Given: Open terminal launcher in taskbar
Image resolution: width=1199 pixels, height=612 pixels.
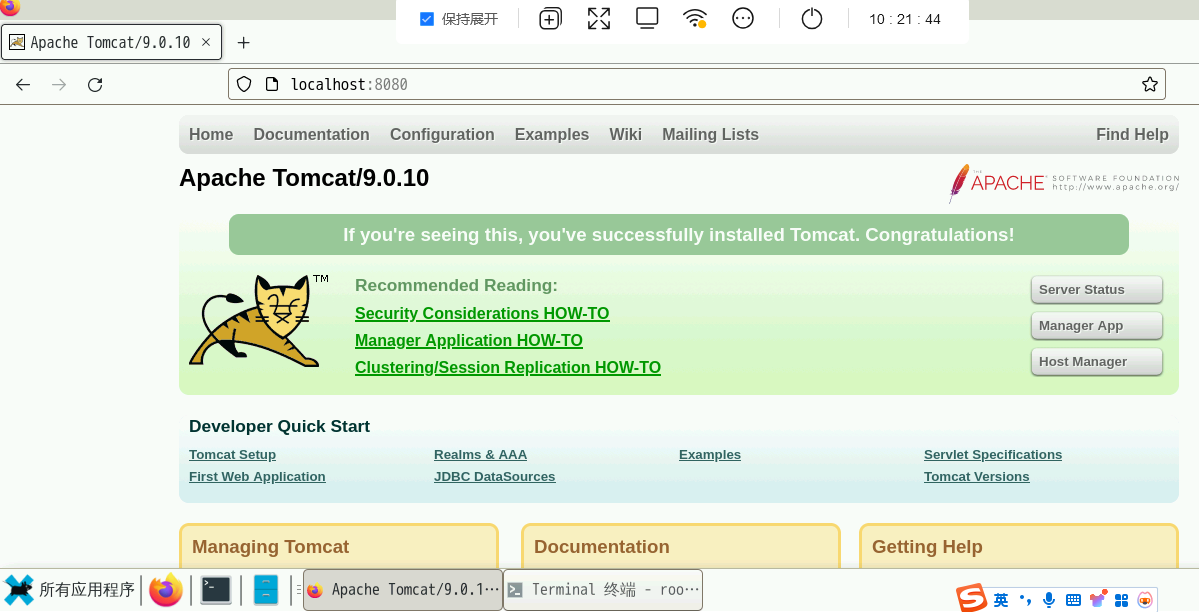Looking at the screenshot, I should [216, 590].
